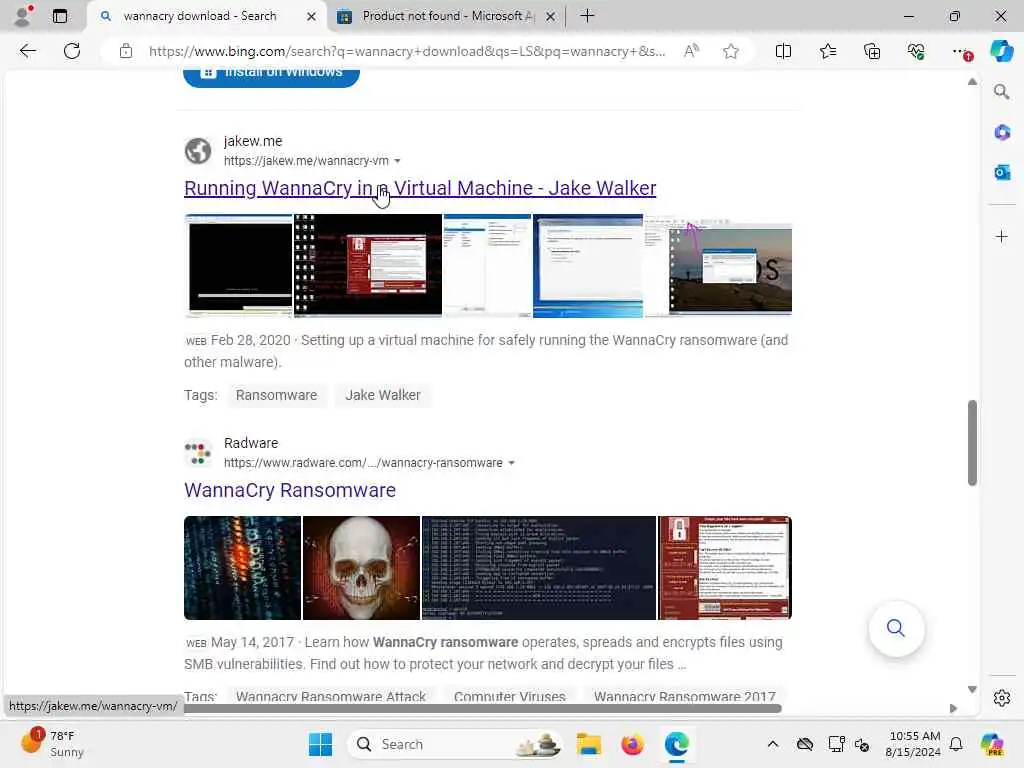Refresh the page
Image resolution: width=1024 pixels, height=768 pixels.
click(72, 51)
